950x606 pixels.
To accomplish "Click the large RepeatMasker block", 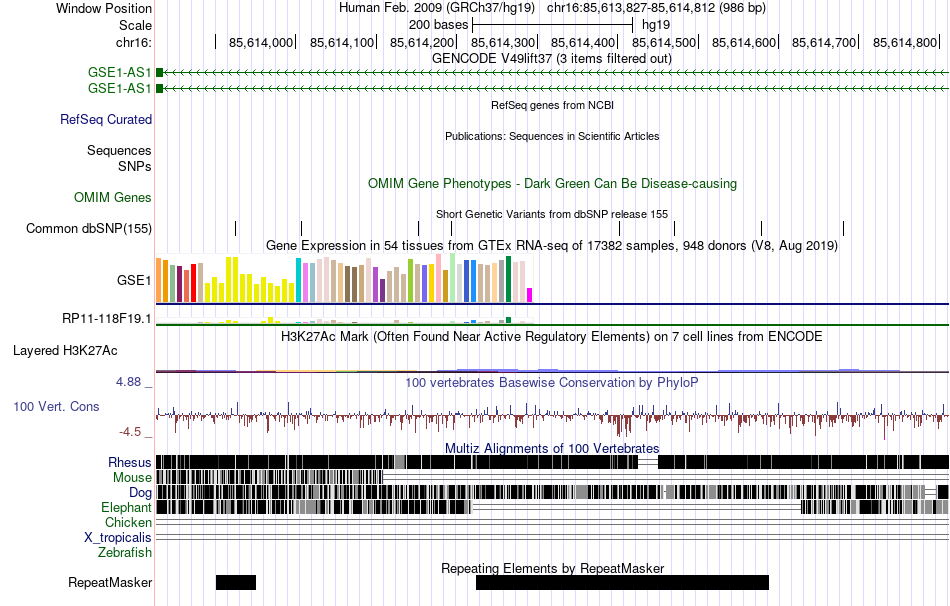I will (622, 582).
